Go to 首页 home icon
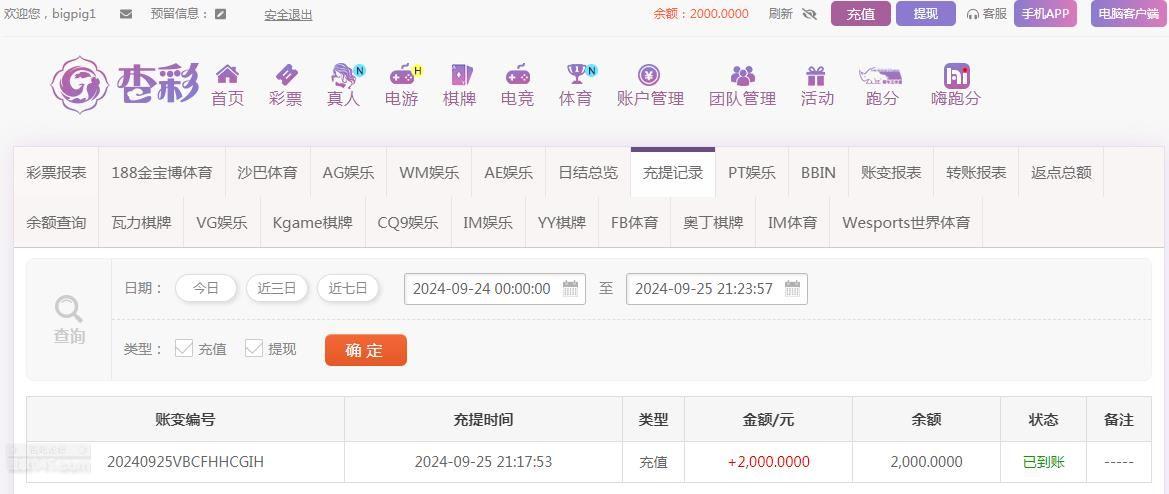 227,75
